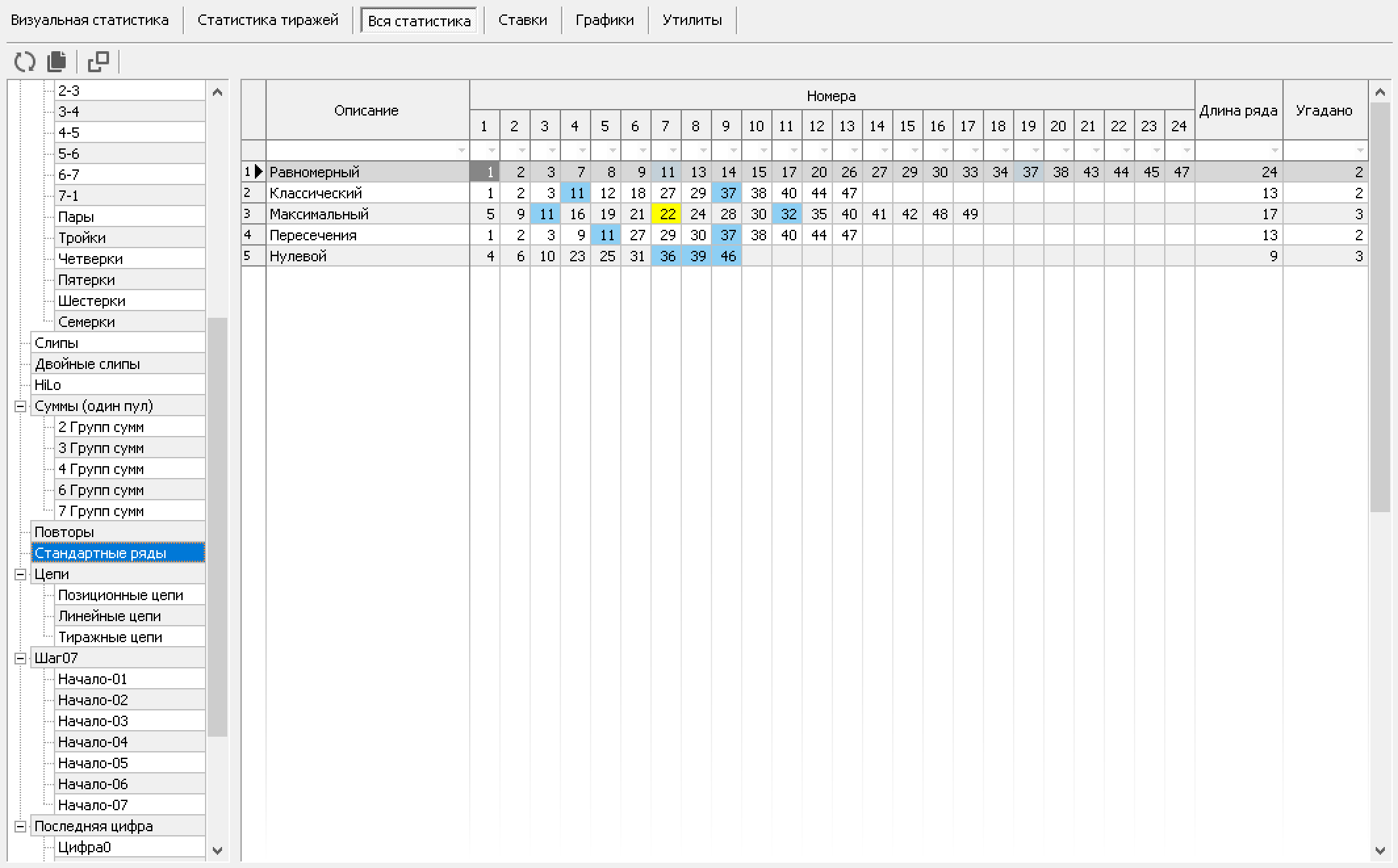Switch to the Графики tab

pyautogui.click(x=604, y=20)
